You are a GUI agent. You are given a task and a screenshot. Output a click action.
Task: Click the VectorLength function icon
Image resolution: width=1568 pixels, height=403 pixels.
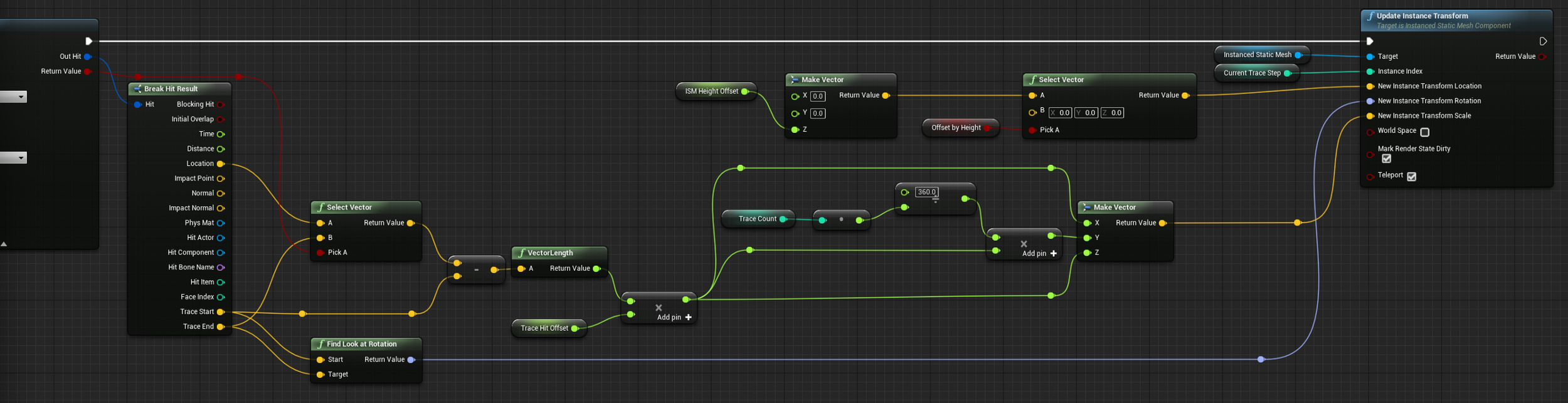coord(521,253)
